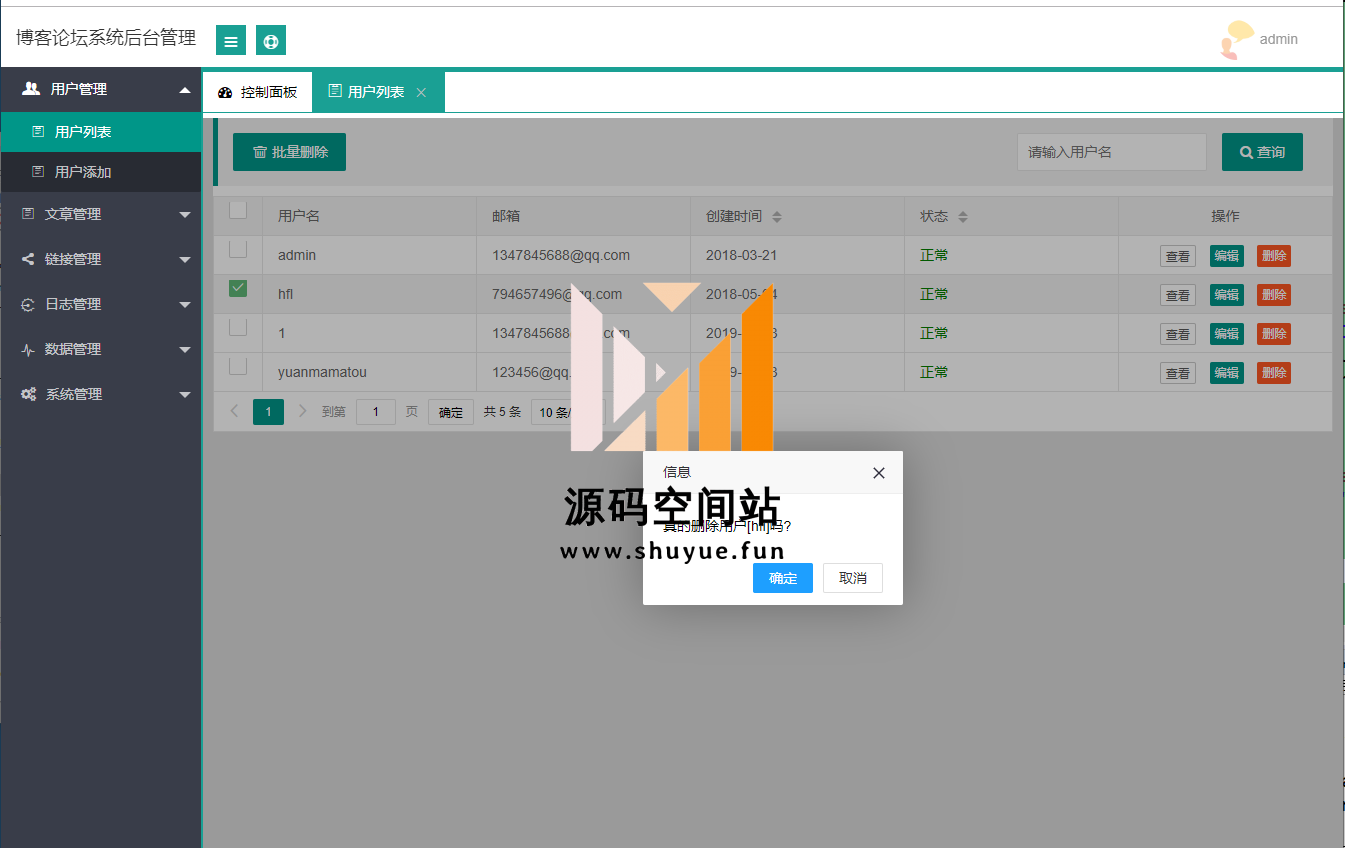Close the 信息 dialog with X
Image resolution: width=1345 pixels, height=848 pixels.
[878, 473]
